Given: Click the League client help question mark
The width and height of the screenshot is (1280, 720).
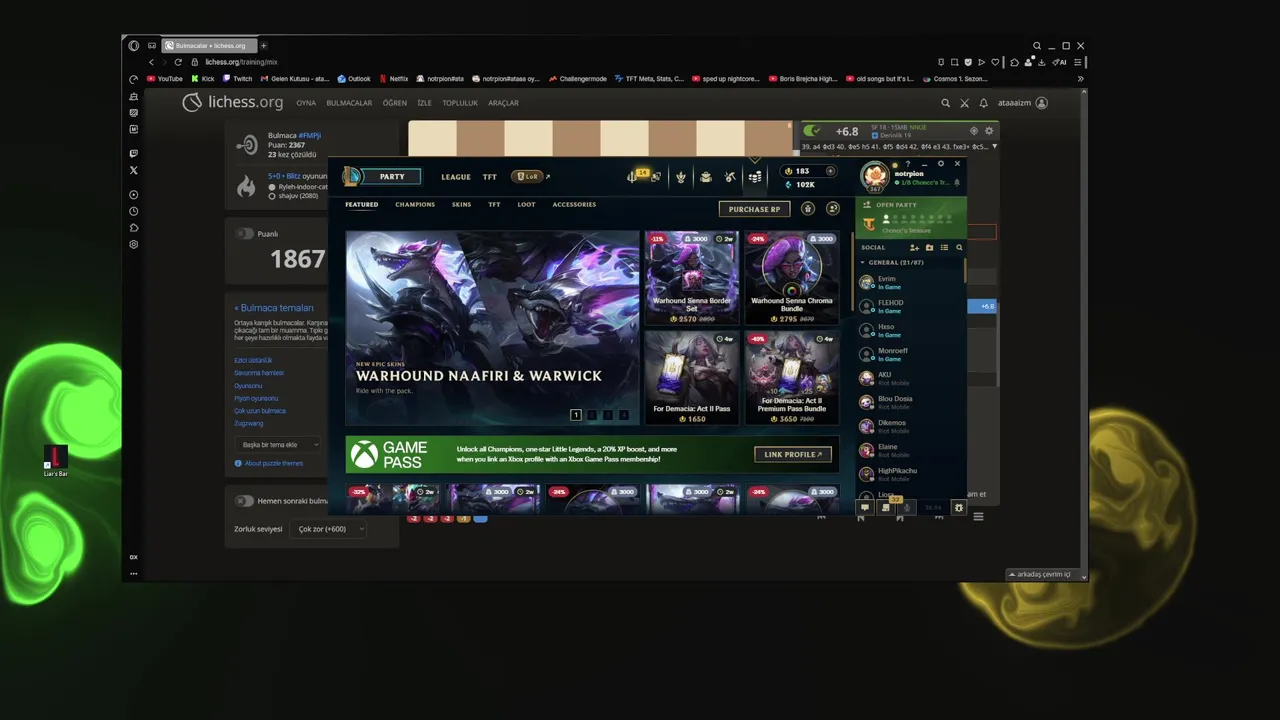Looking at the screenshot, I should [x=908, y=163].
